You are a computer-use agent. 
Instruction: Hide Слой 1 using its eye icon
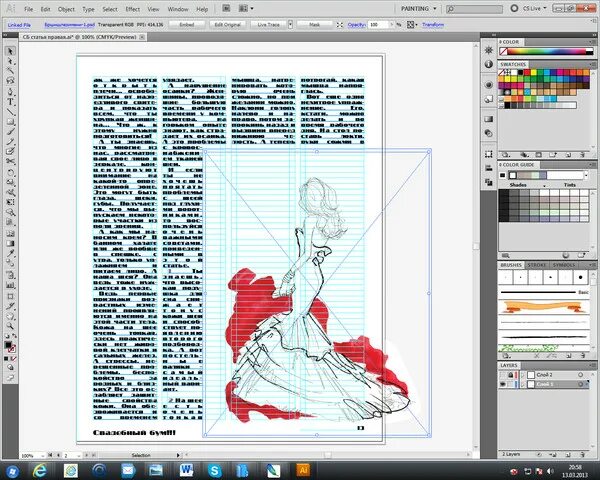503,384
